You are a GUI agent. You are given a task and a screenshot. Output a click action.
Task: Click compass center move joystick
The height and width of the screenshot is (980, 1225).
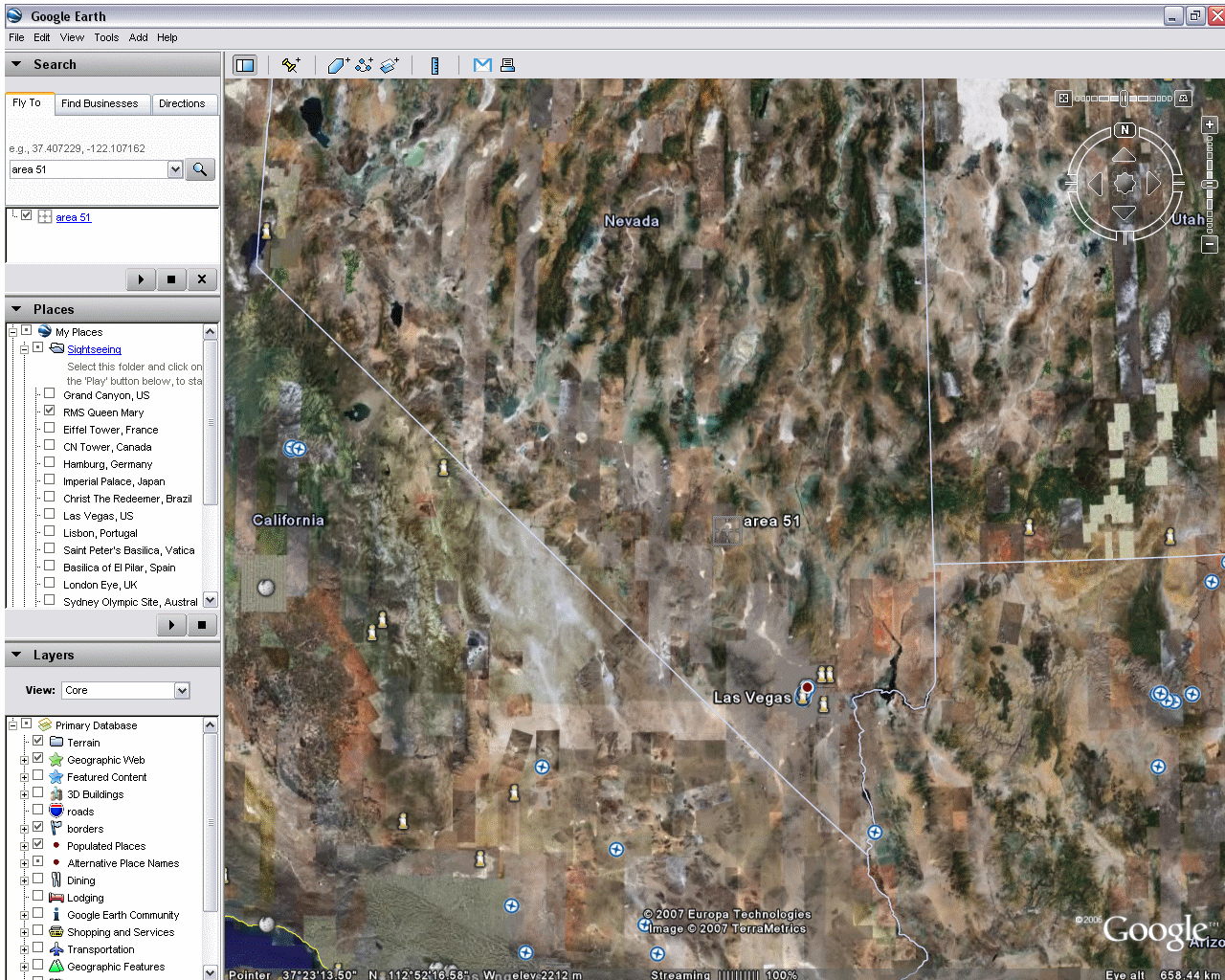(1125, 184)
